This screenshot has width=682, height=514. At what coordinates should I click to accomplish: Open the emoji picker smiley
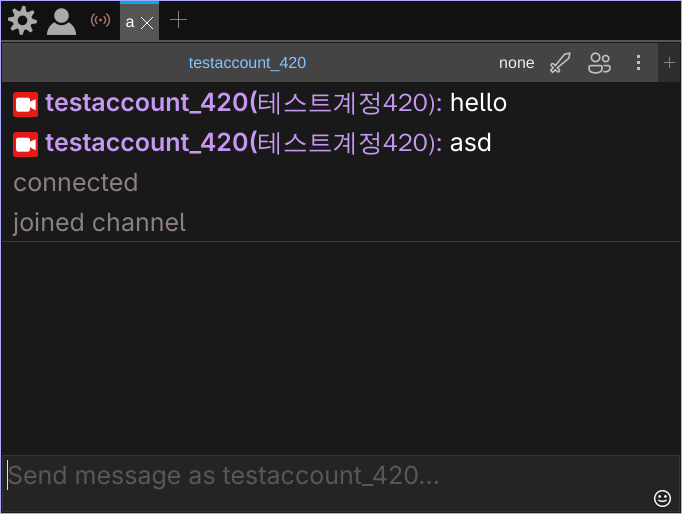tap(662, 498)
